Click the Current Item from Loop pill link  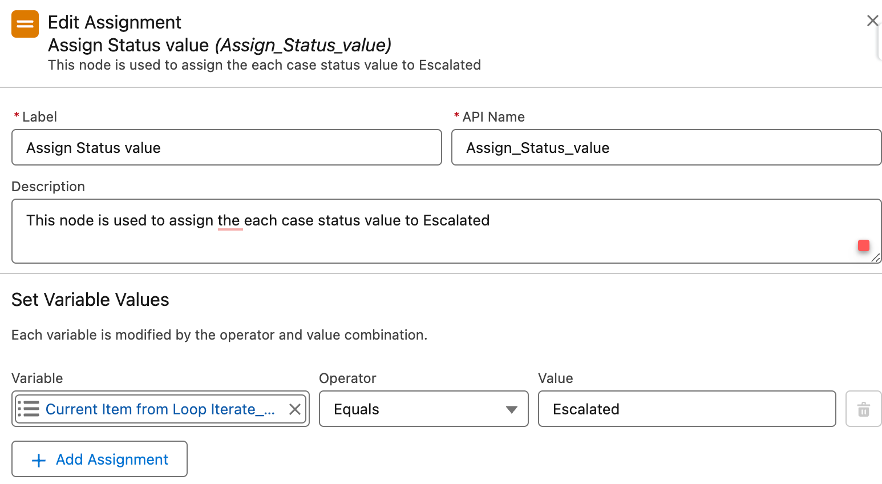pos(160,409)
